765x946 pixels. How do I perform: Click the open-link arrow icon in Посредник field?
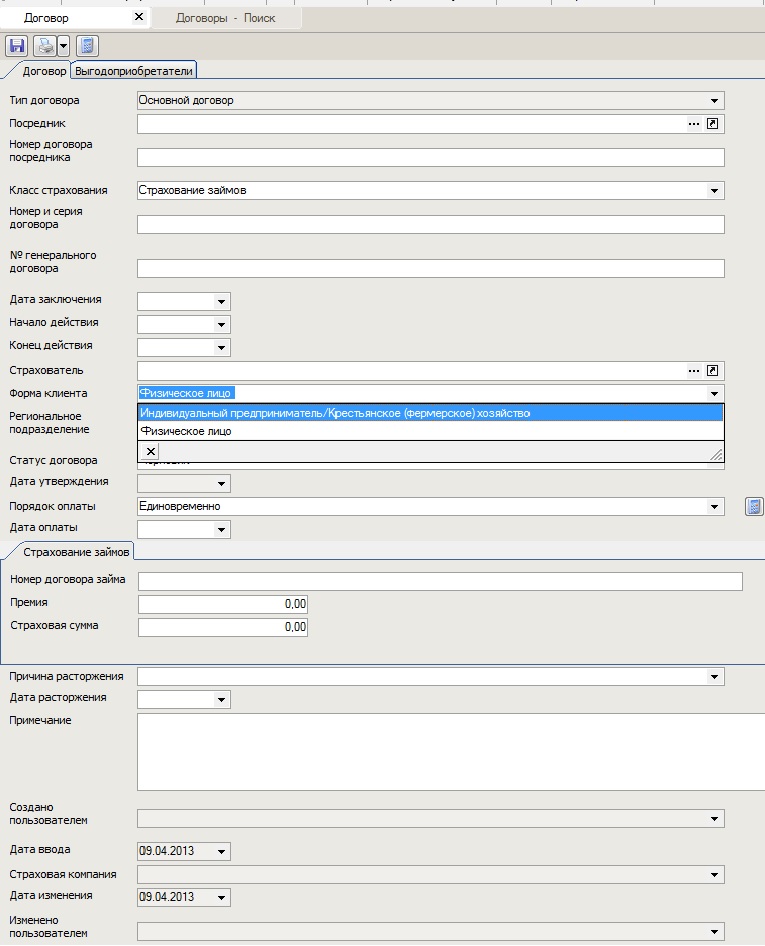click(x=713, y=124)
